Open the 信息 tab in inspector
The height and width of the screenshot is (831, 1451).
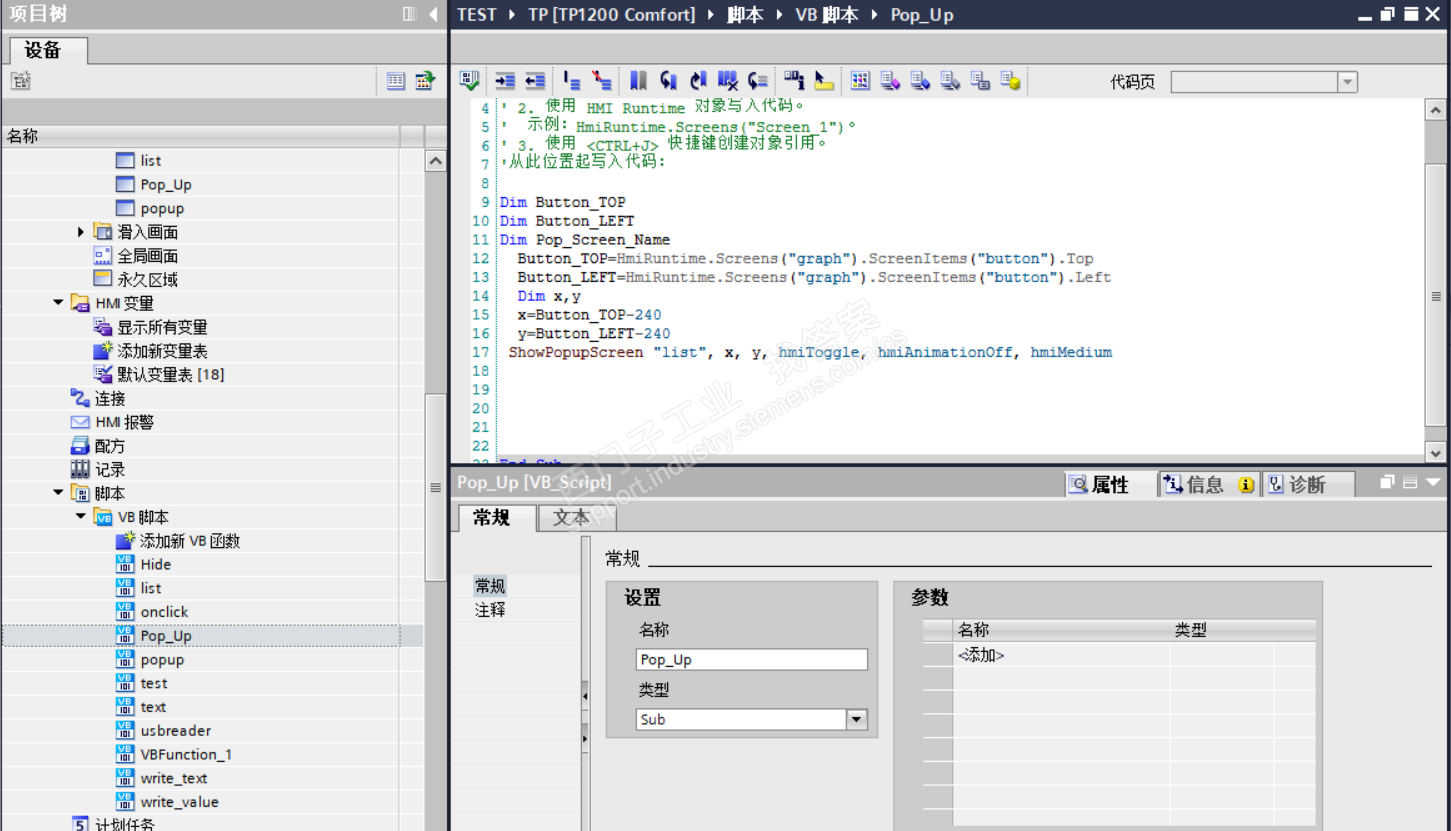coord(1204,485)
